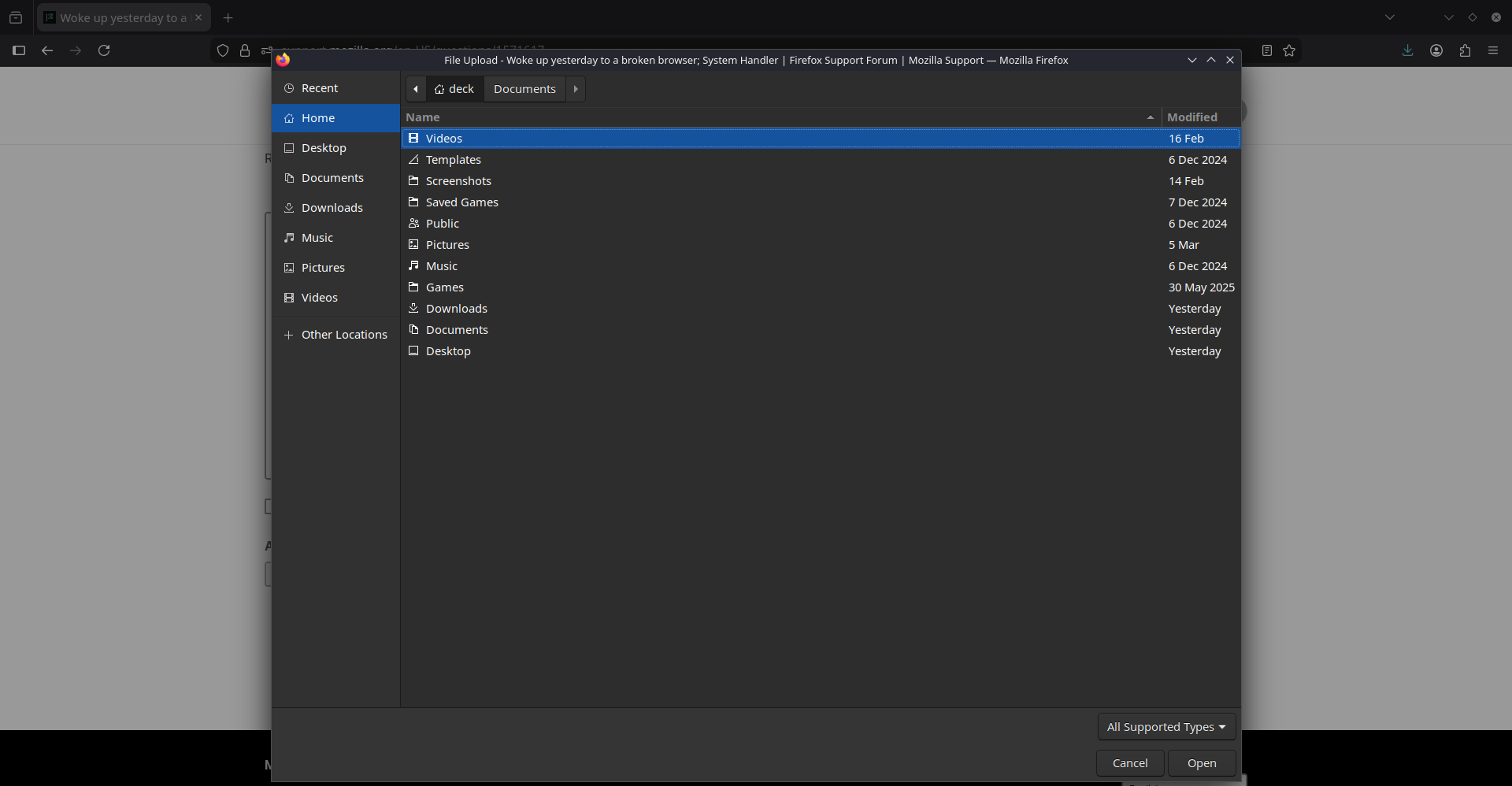The image size is (1512, 786).
Task: Sort files by Name column
Action: coord(780,117)
